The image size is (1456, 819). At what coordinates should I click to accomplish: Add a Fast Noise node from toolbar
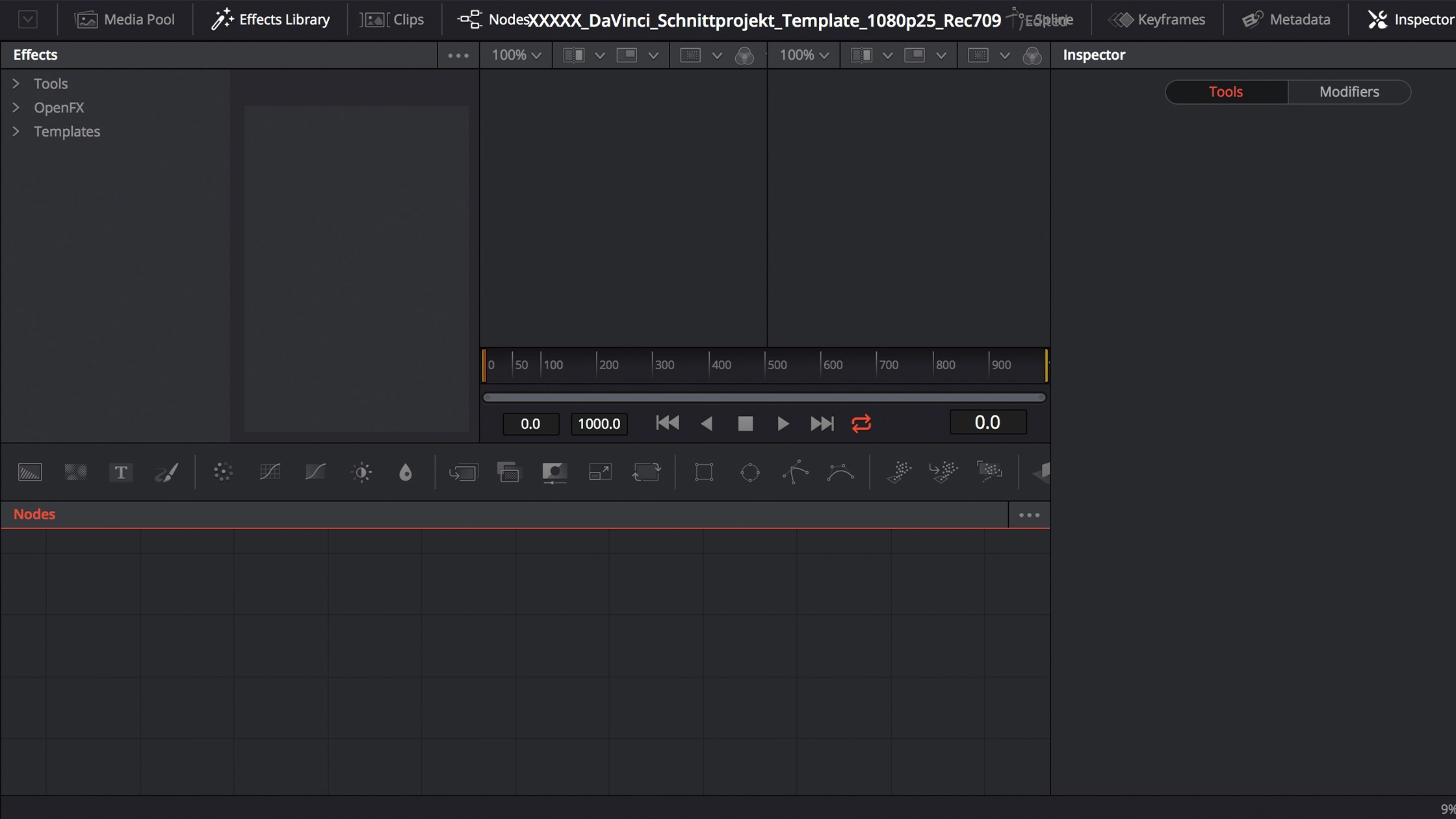[75, 472]
